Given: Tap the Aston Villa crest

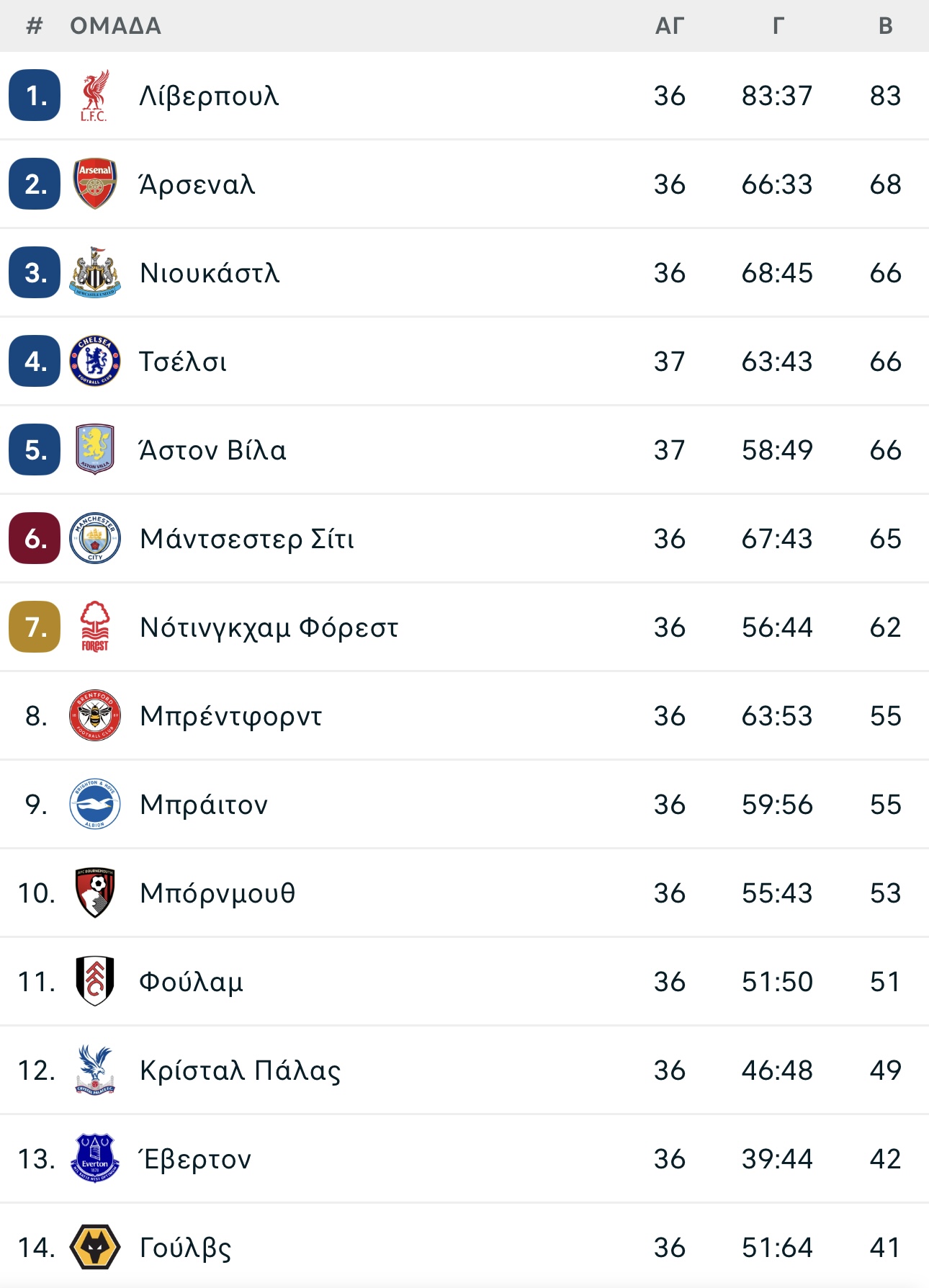Looking at the screenshot, I should point(95,450).
